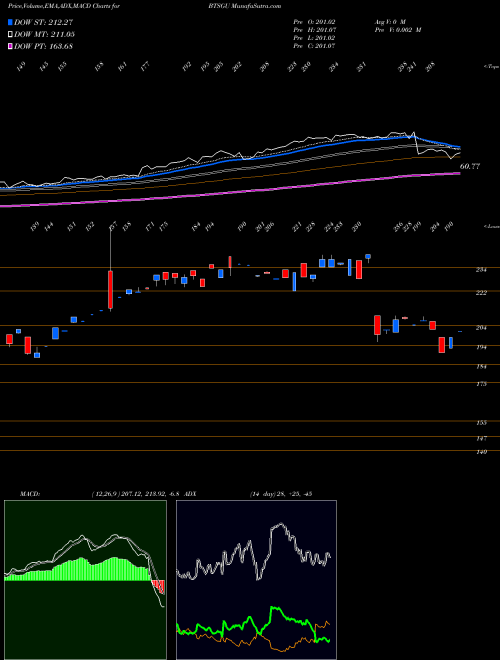
Task: Click the blue DOW ST legend swatch
Action: point(10,22)
